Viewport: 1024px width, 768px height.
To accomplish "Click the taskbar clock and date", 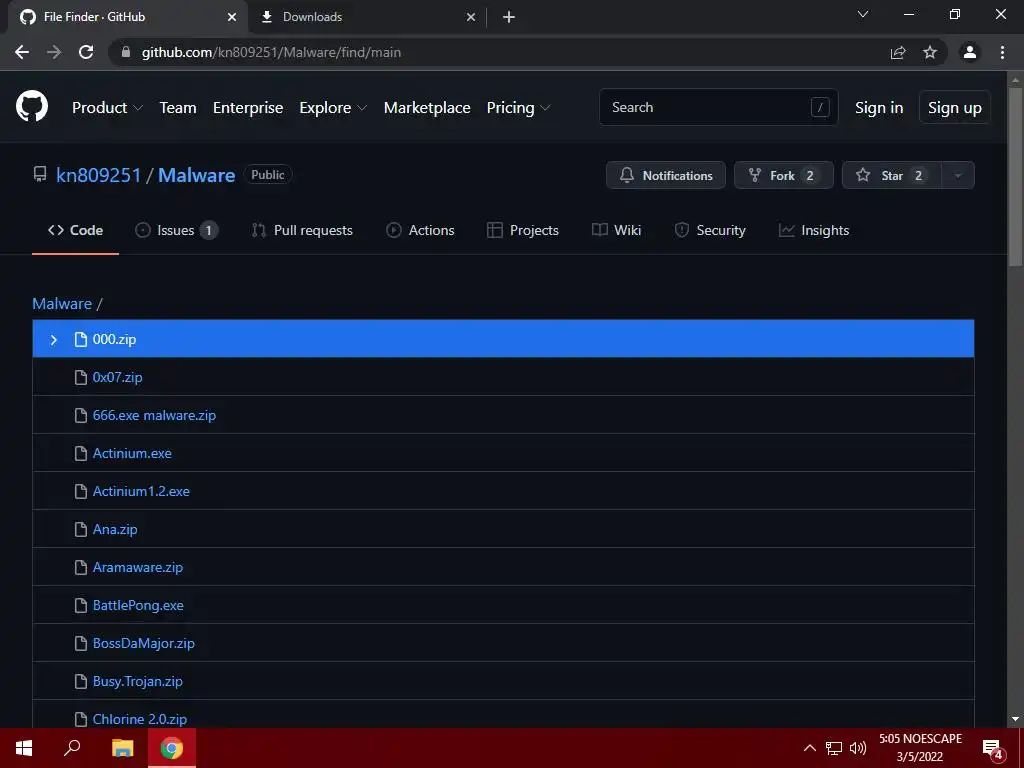I will click(x=920, y=748).
